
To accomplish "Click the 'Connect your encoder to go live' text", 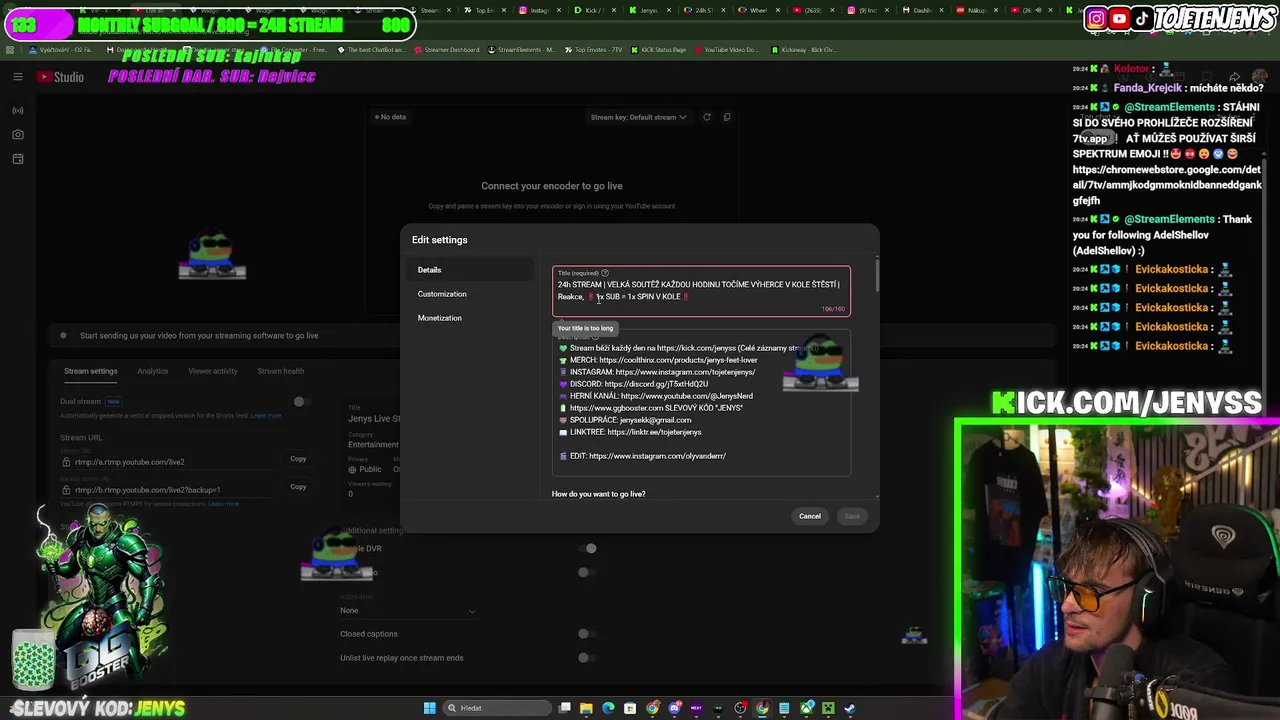I will (552, 186).
